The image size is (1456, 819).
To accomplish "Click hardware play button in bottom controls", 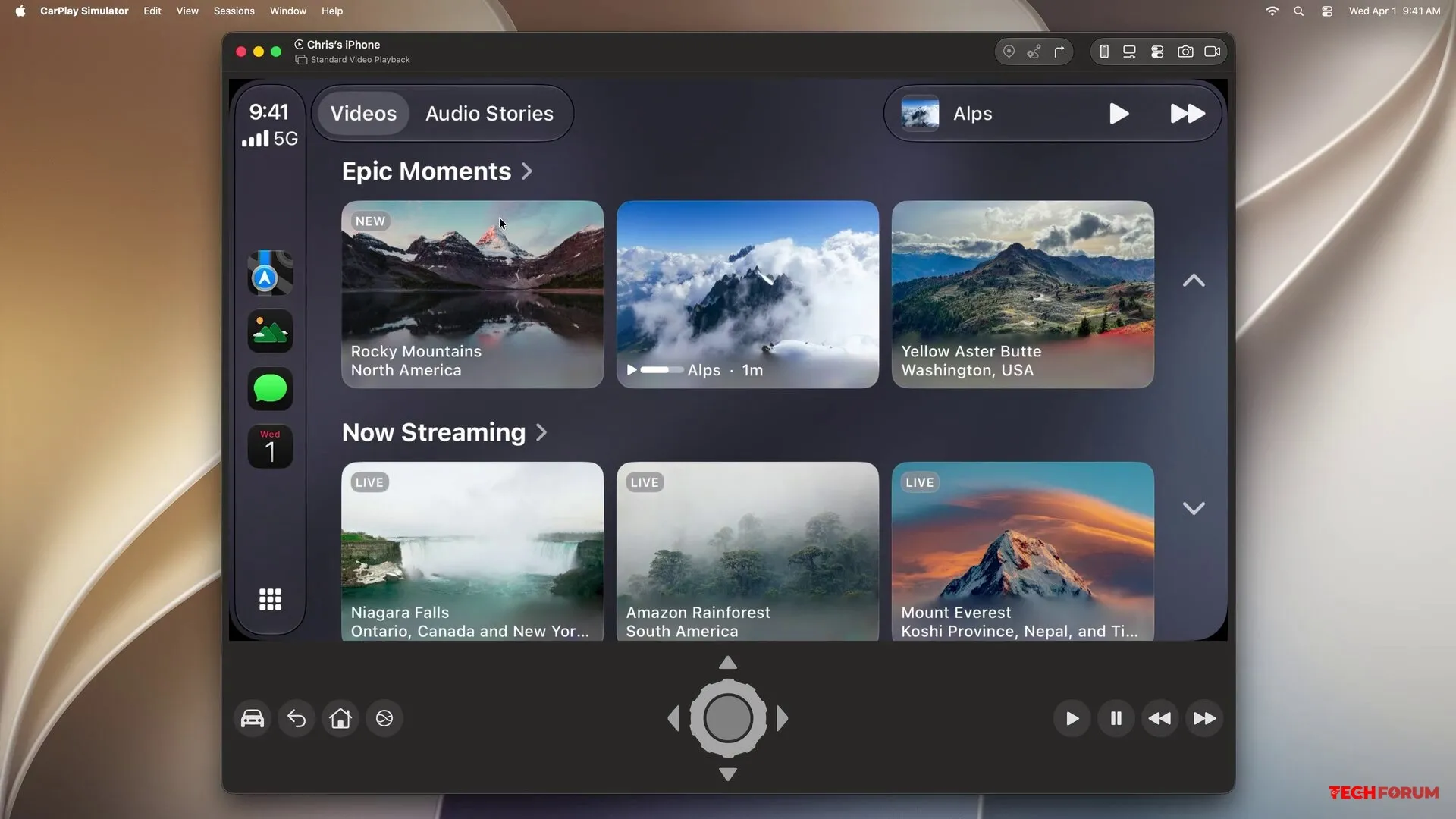I will 1072,718.
